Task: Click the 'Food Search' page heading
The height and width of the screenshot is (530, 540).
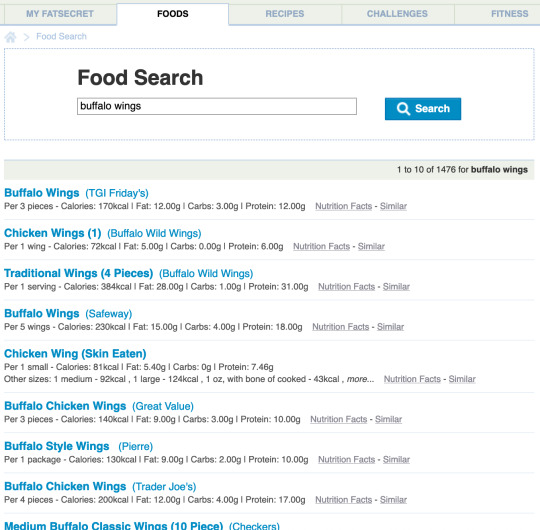Action: tap(140, 78)
